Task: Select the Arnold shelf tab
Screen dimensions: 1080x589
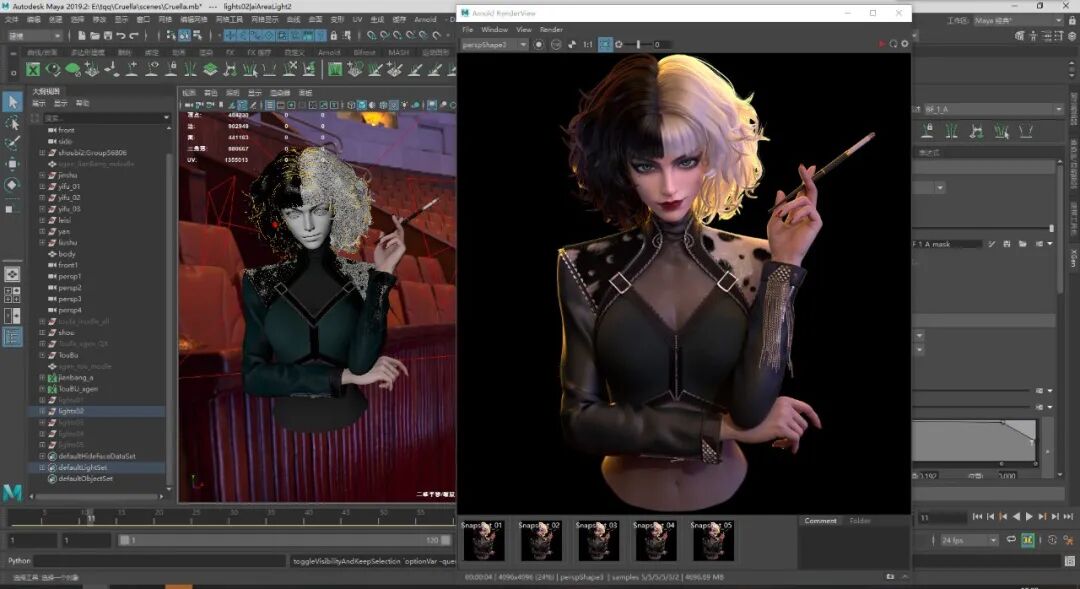Action: tap(329, 52)
